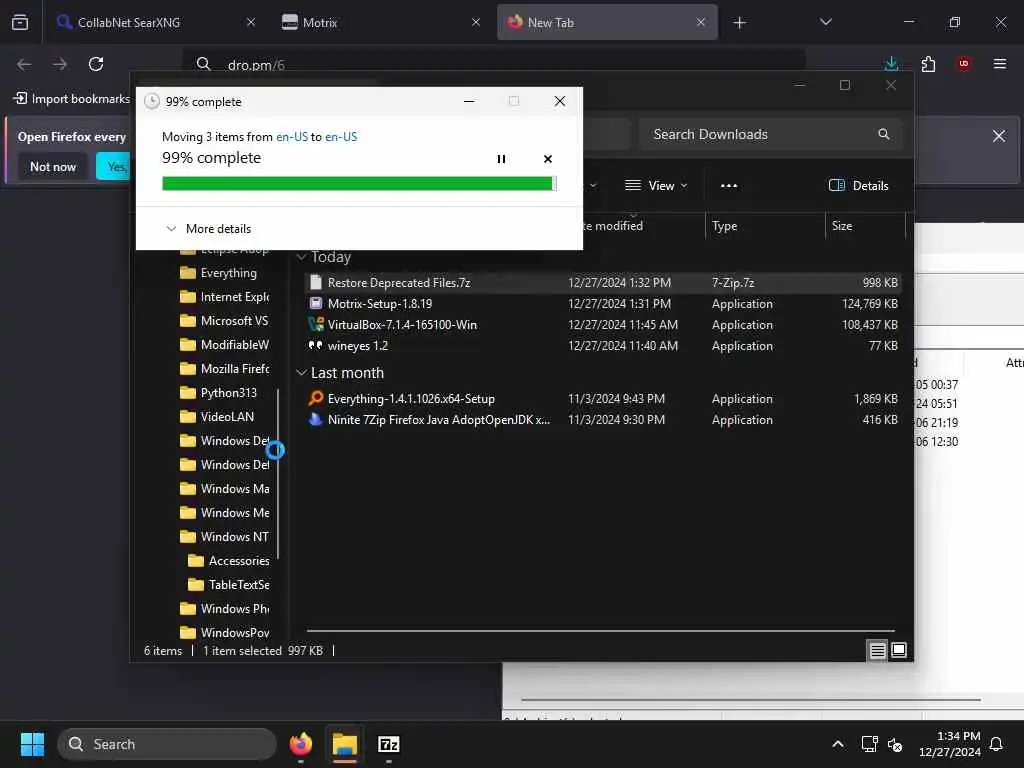Select the Python313 folder
This screenshot has width=1024, height=768.
[218, 392]
